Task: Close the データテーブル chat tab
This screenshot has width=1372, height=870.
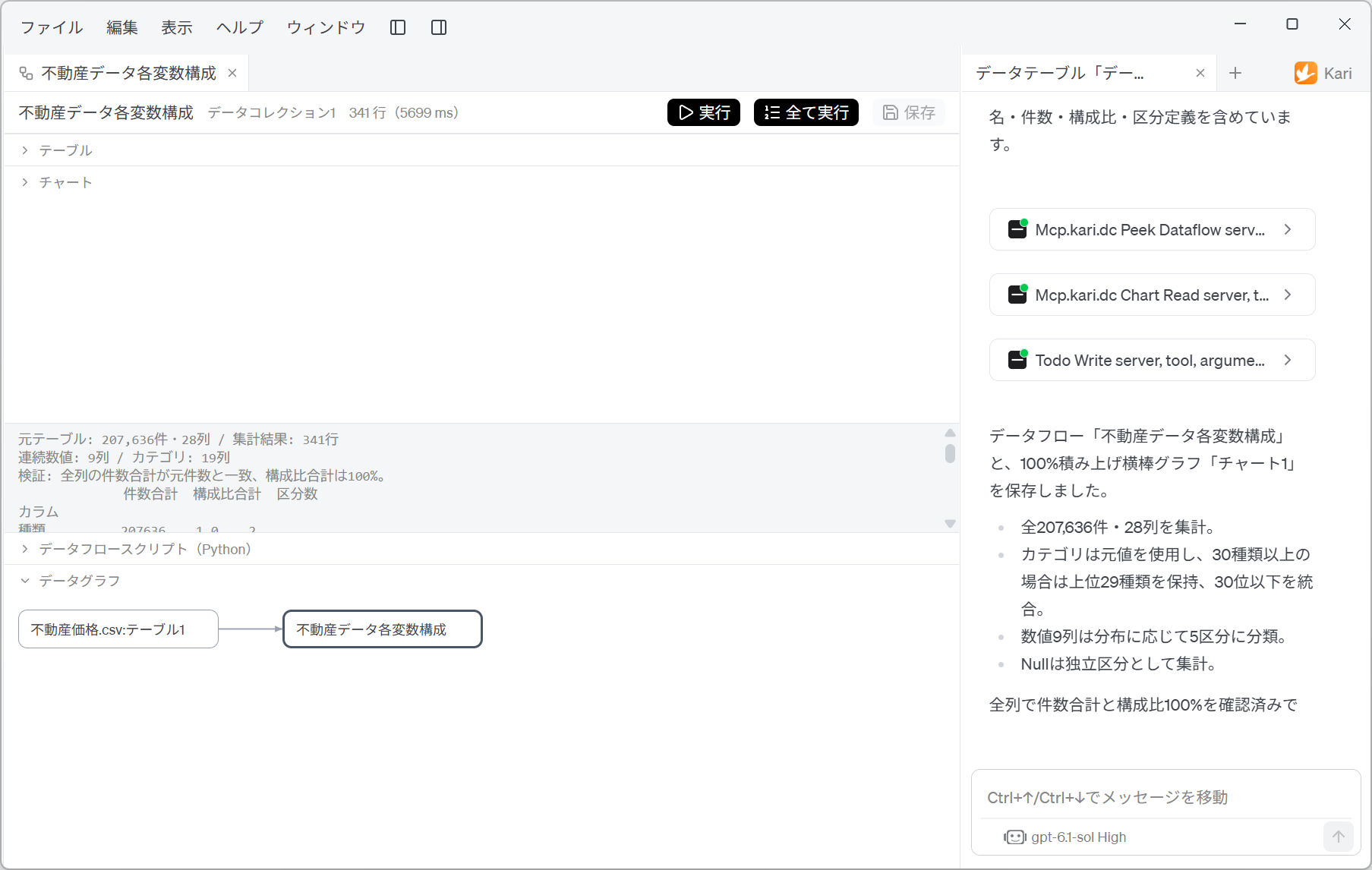Action: [x=1200, y=73]
